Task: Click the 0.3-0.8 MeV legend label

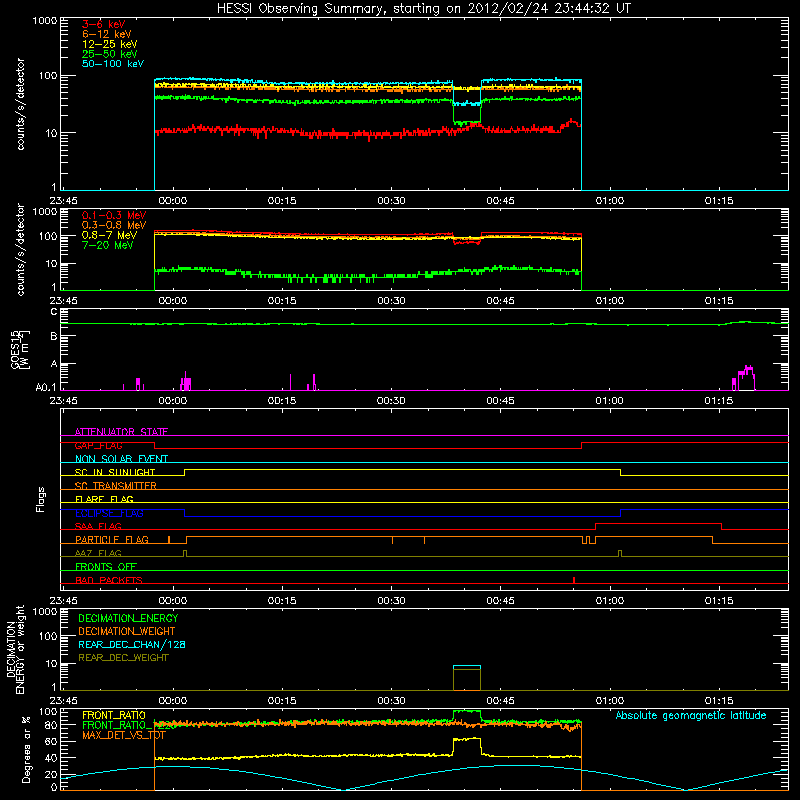Action: (x=114, y=225)
